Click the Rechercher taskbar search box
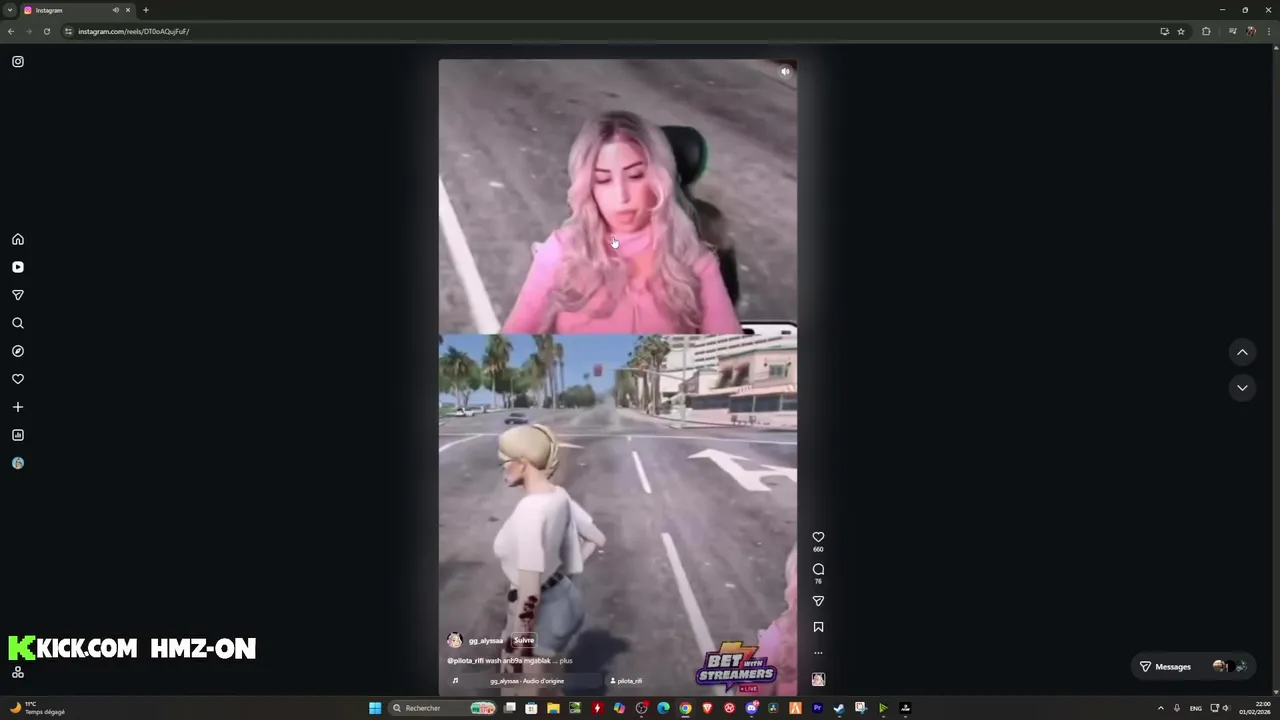 coord(443,708)
